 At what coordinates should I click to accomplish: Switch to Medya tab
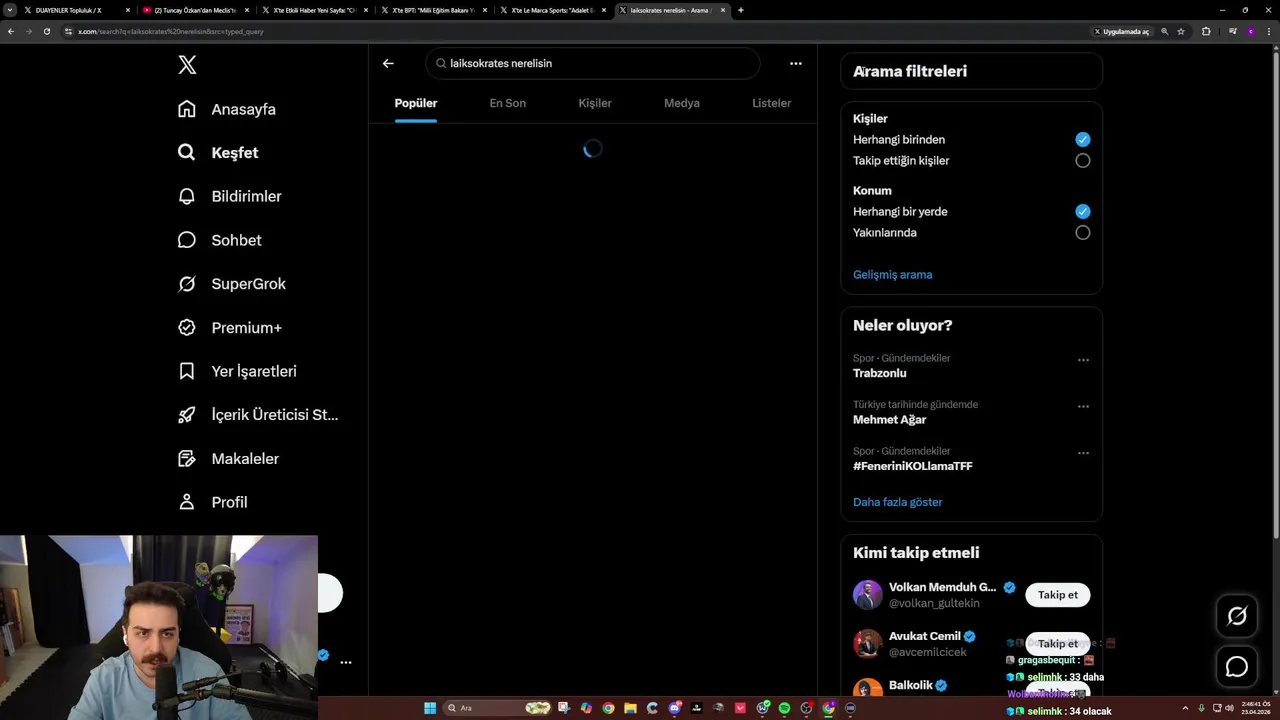point(682,103)
